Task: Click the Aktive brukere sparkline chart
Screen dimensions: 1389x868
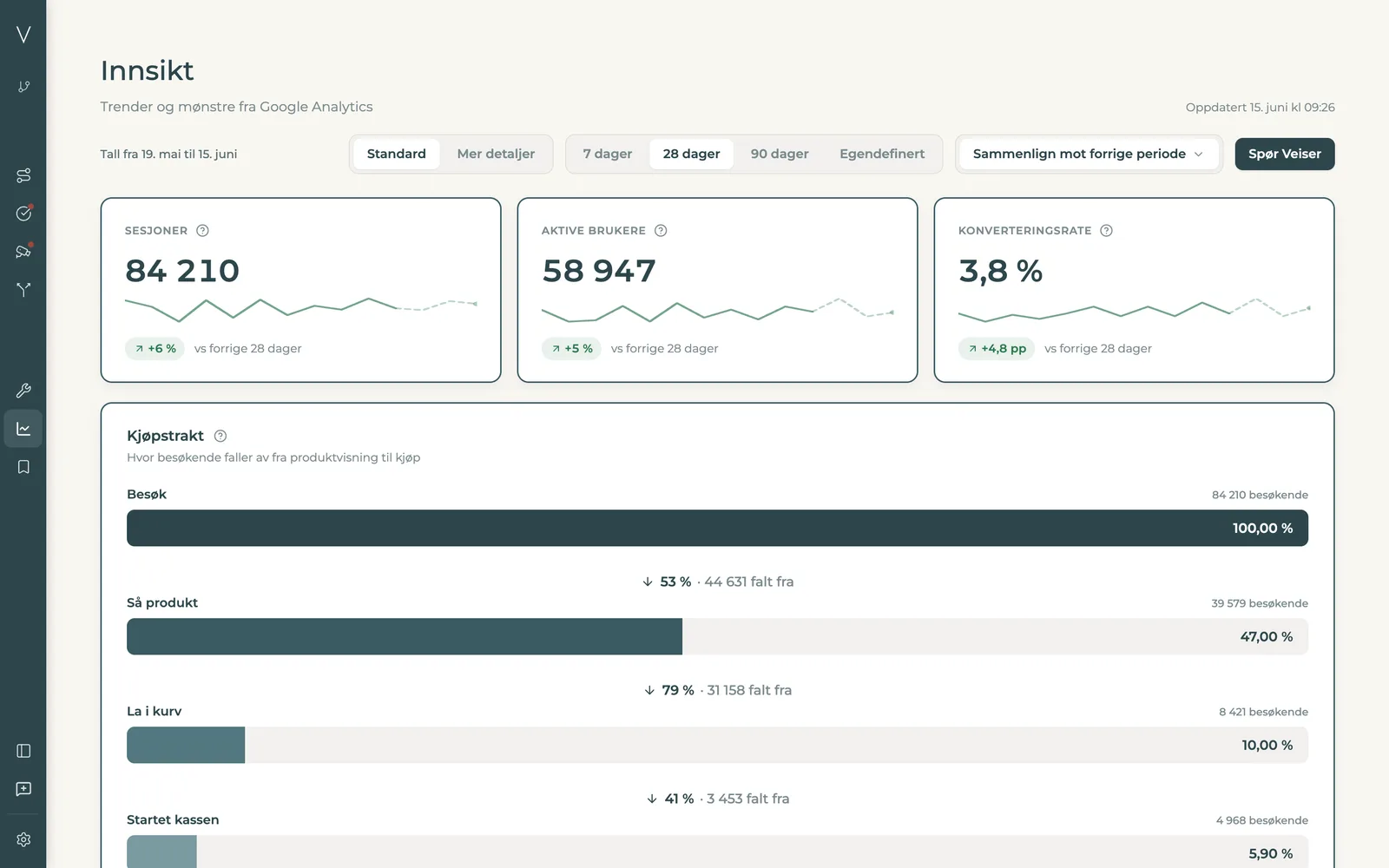Action: (718, 309)
